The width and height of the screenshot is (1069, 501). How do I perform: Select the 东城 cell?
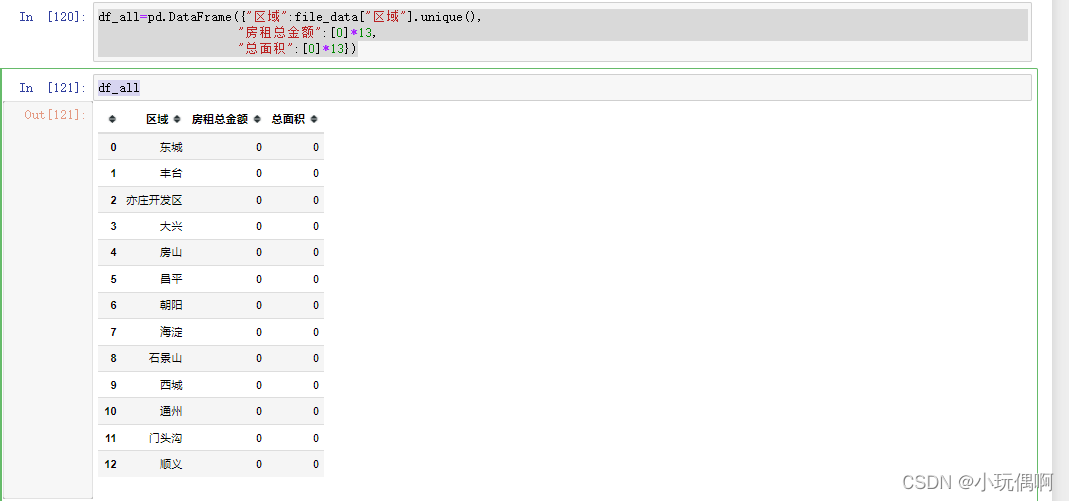171,147
